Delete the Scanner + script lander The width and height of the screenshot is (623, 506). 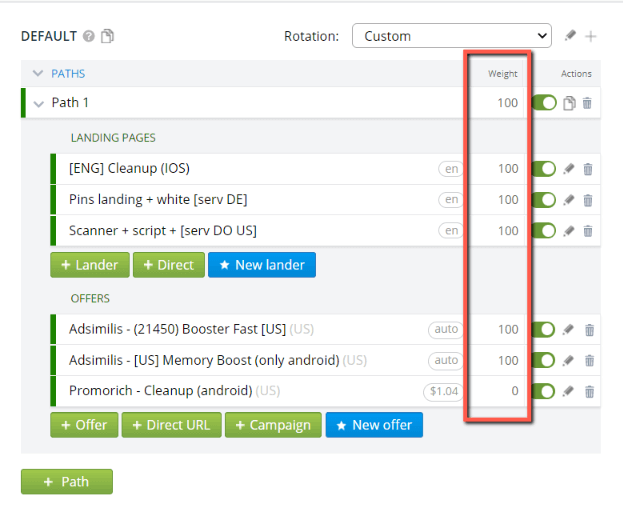(x=588, y=231)
